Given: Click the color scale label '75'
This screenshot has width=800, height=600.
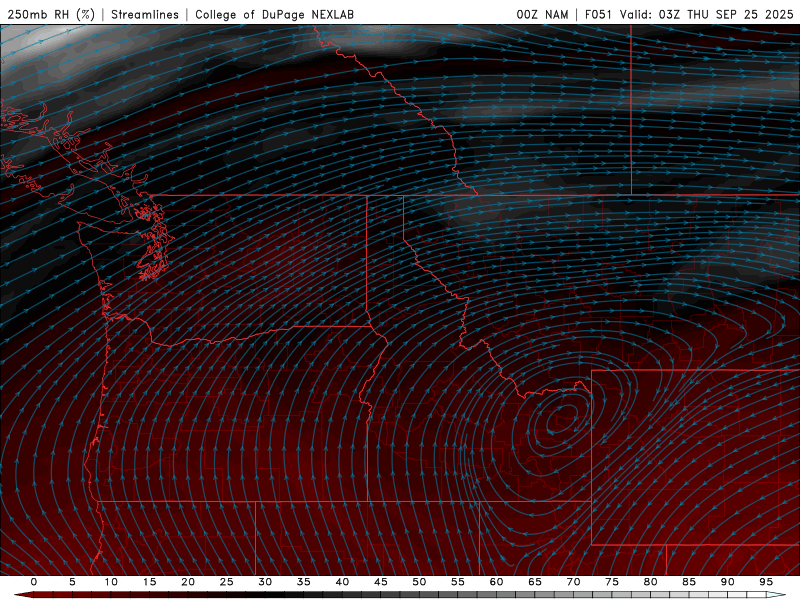Looking at the screenshot, I should (x=612, y=582).
